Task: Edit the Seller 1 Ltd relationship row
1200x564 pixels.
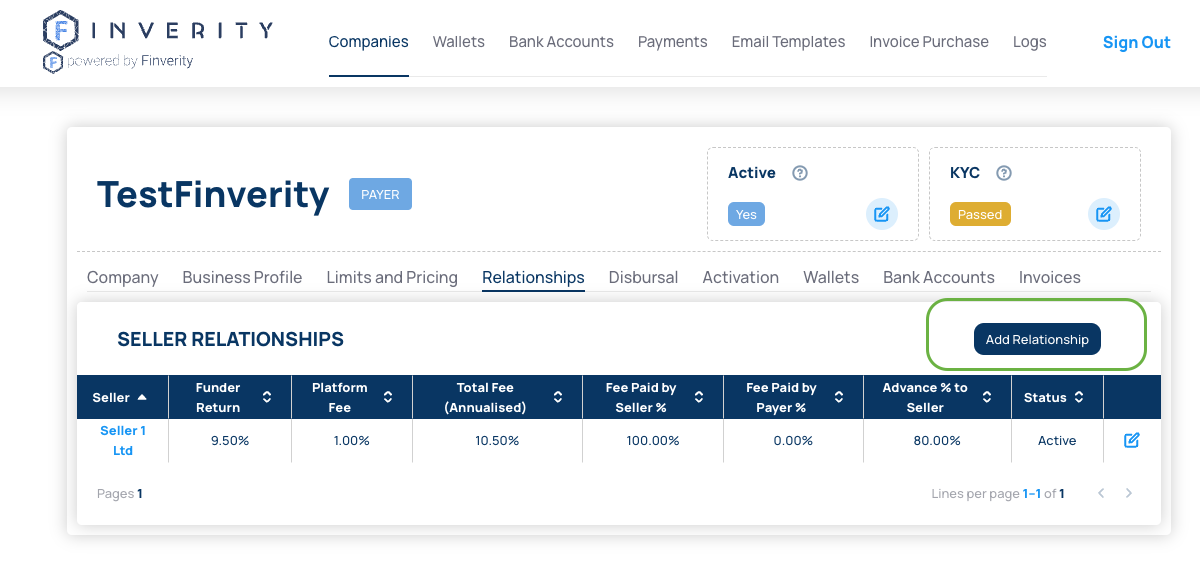Action: click(x=1131, y=440)
